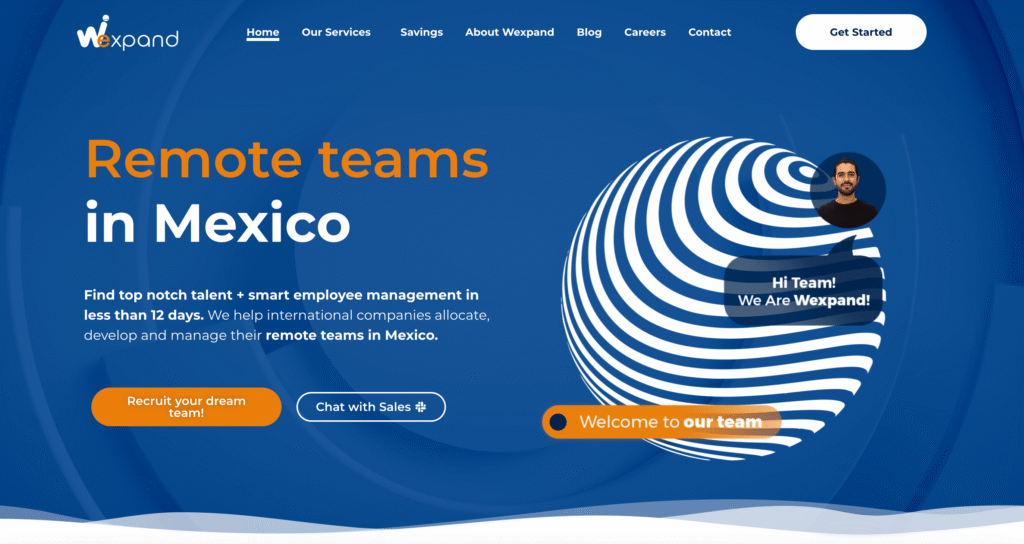Click the Wexpand logo
The height and width of the screenshot is (544, 1024).
(127, 33)
